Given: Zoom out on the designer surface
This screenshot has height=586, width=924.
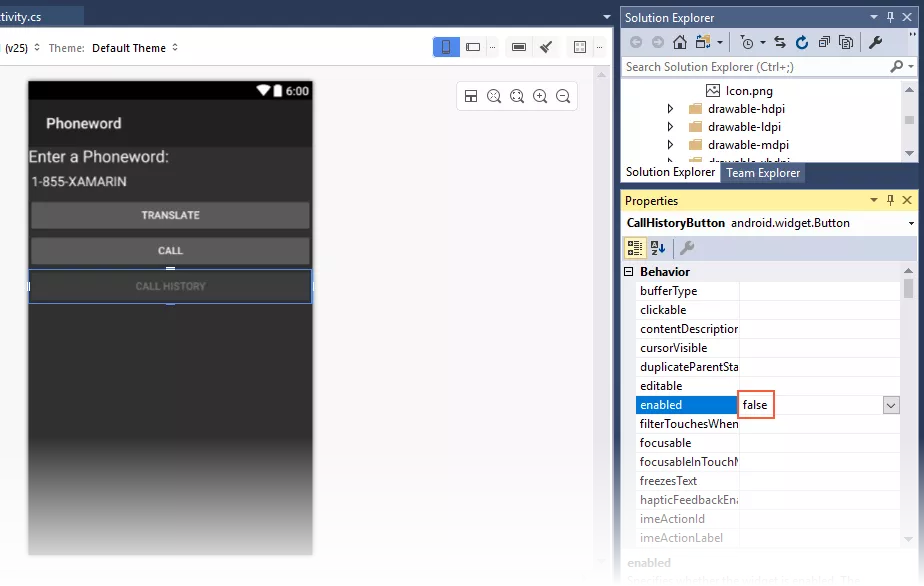Looking at the screenshot, I should [563, 96].
